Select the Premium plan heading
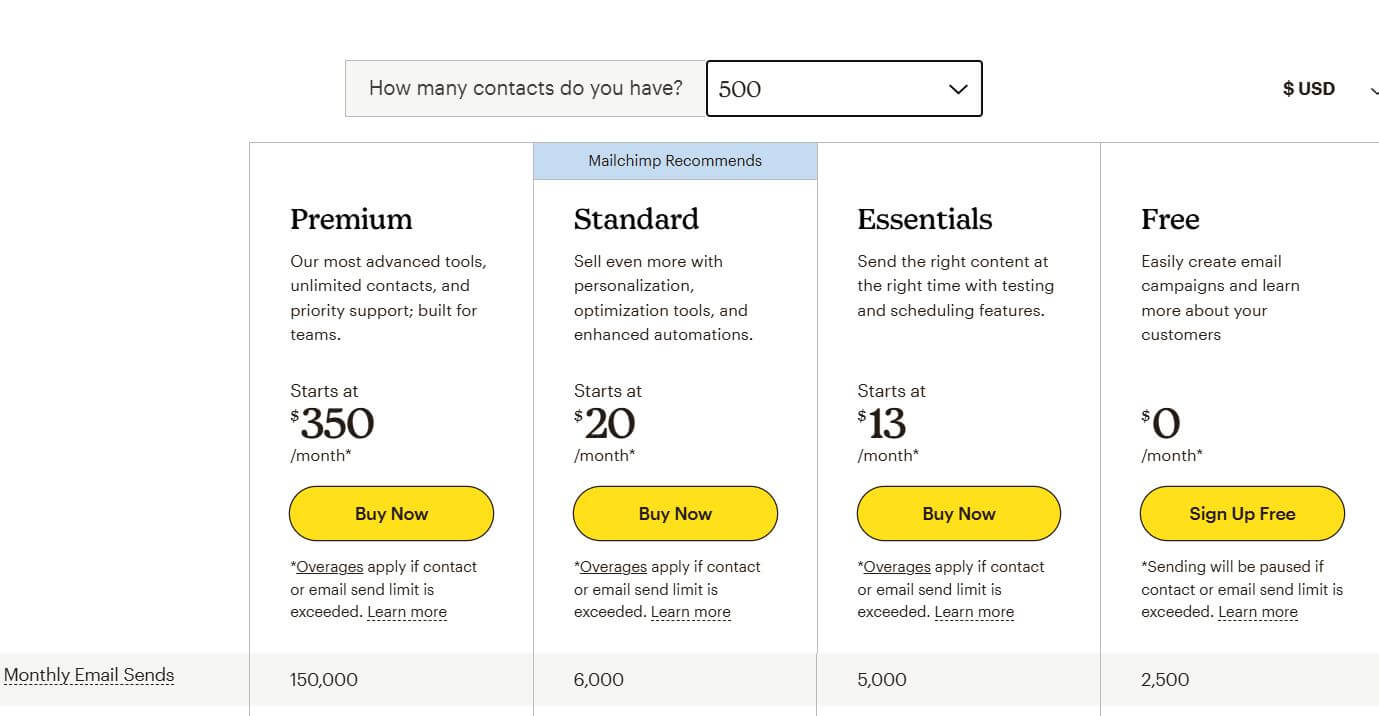1379x716 pixels. (x=351, y=219)
